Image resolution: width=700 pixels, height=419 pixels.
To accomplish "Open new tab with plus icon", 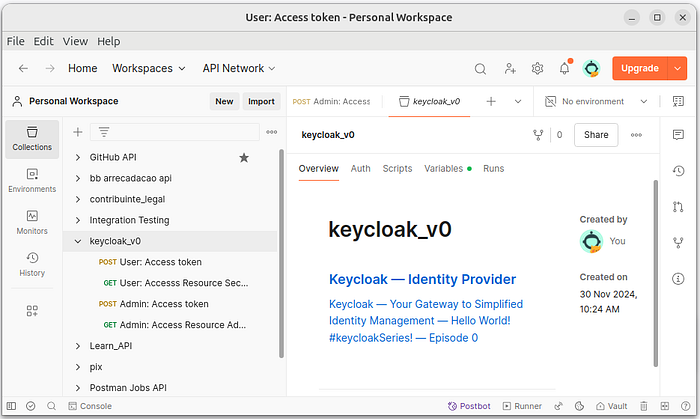I will click(x=491, y=102).
